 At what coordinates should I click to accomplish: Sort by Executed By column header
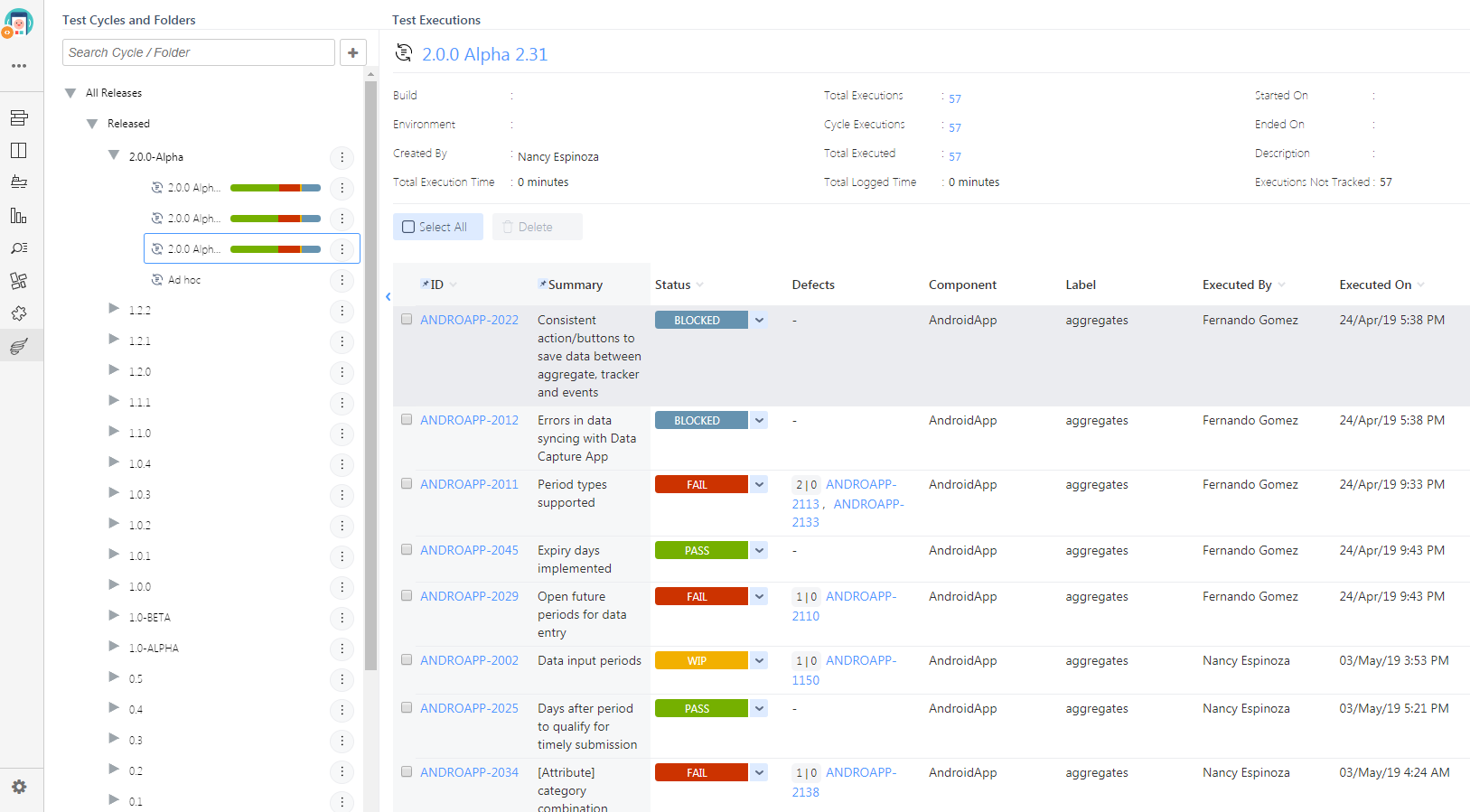[1243, 285]
